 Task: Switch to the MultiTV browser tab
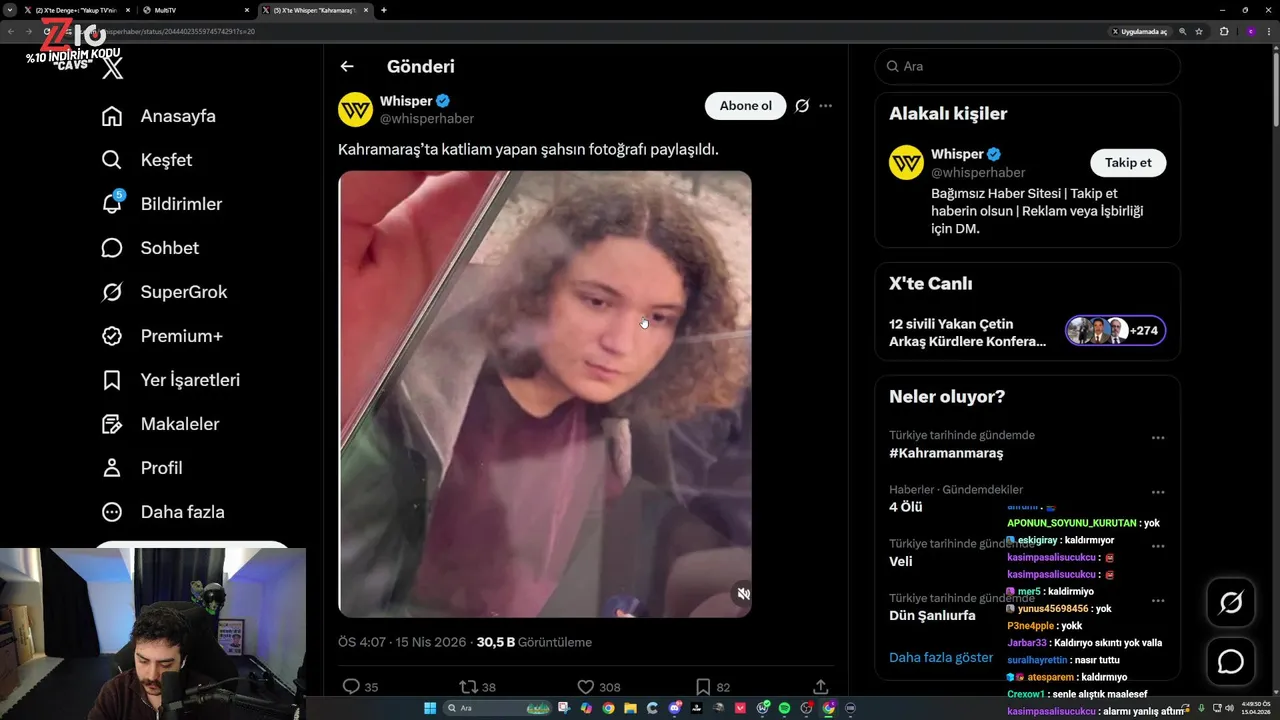(x=195, y=10)
